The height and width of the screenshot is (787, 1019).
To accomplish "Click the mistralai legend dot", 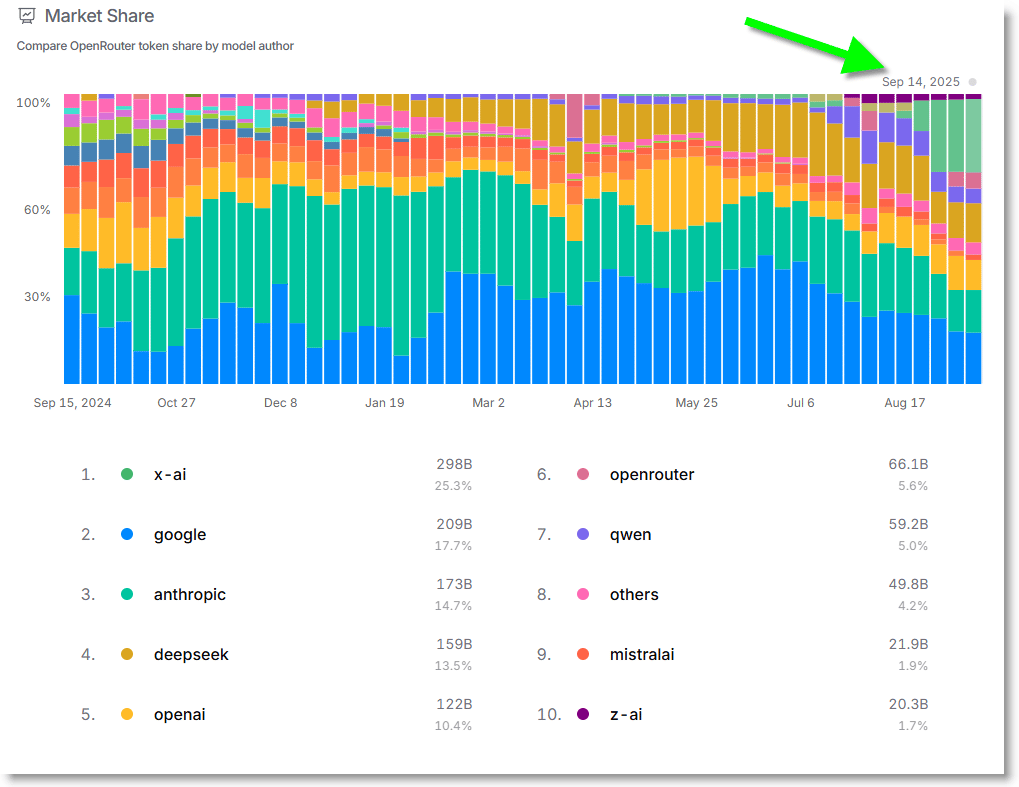I will (583, 654).
